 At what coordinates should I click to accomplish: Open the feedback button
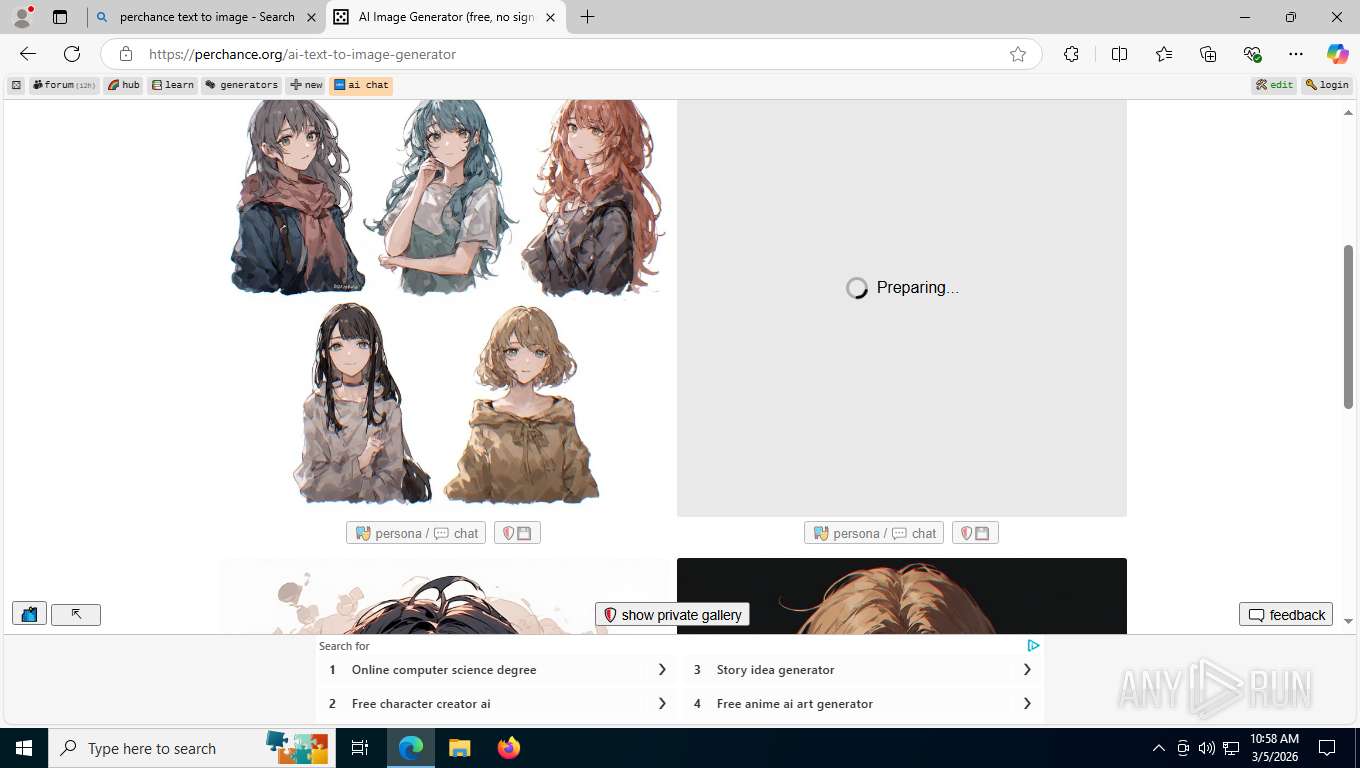tap(1286, 615)
